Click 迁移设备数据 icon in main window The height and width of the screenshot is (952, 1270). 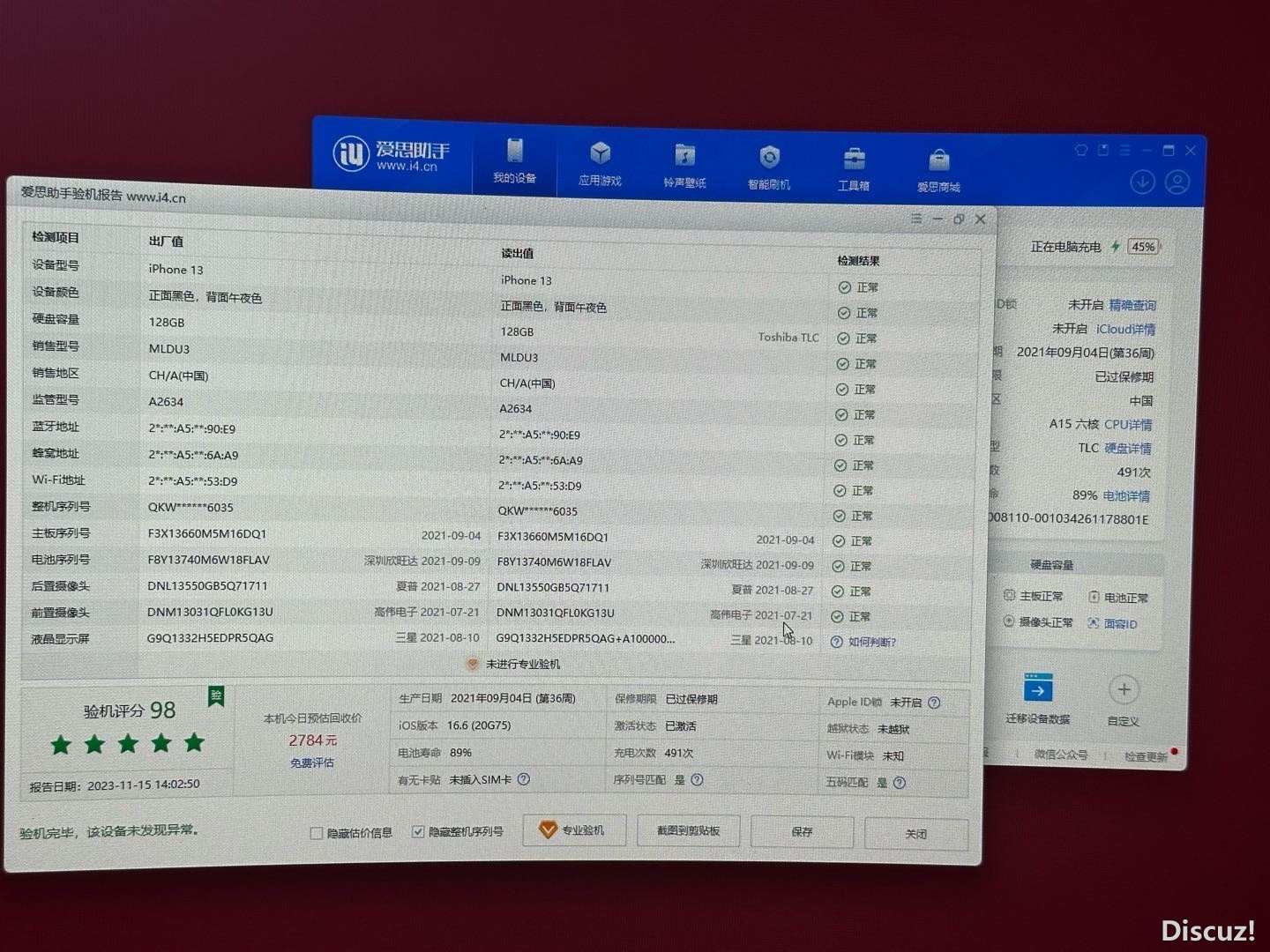point(1037,688)
